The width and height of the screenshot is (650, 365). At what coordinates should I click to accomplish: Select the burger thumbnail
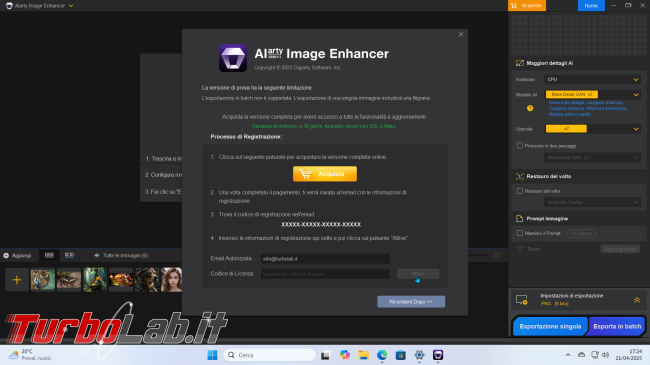[121, 280]
